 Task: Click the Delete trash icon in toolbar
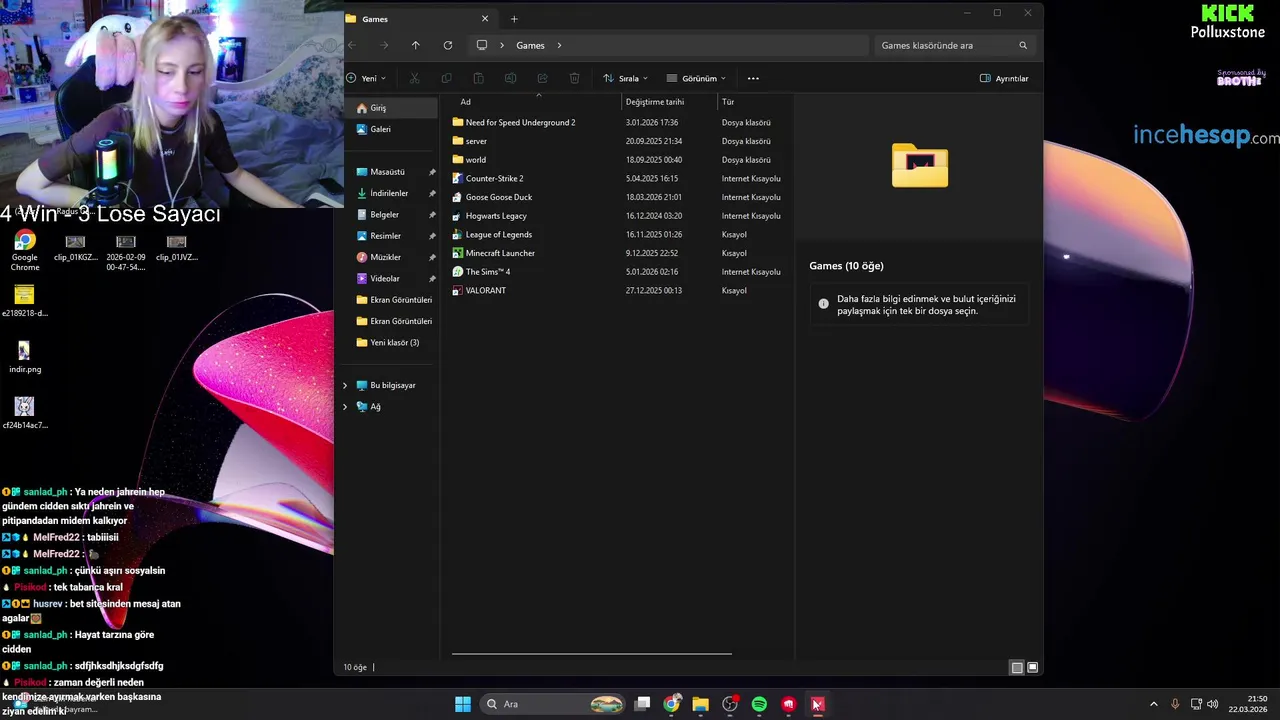[x=575, y=78]
